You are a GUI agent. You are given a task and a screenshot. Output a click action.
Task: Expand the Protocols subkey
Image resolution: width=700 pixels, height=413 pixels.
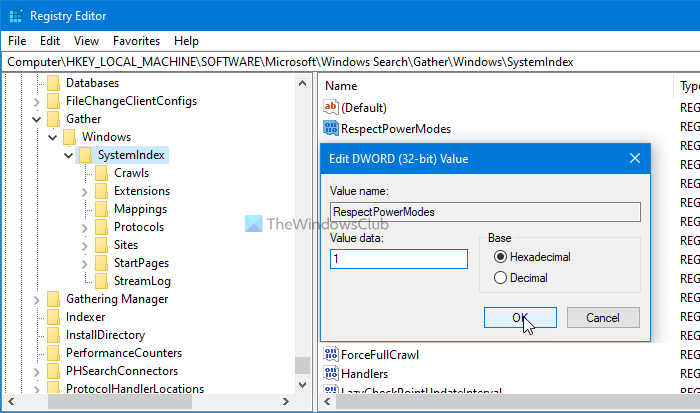coord(85,227)
